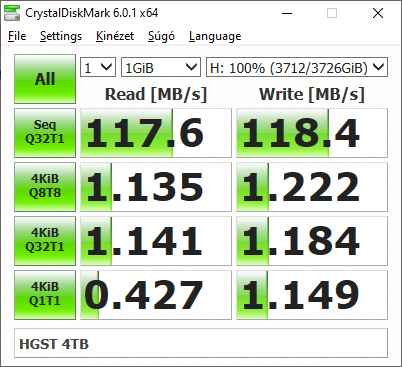This screenshot has width=402, height=367.
Task: Run all benchmarks with the All button
Action: click(45, 79)
